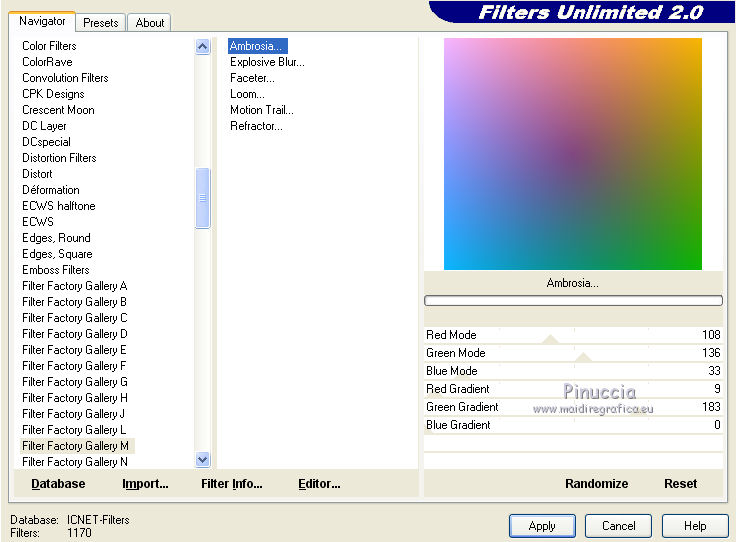The width and height of the screenshot is (736, 542).
Task: Click the category list scroll up arrow
Action: click(x=202, y=46)
